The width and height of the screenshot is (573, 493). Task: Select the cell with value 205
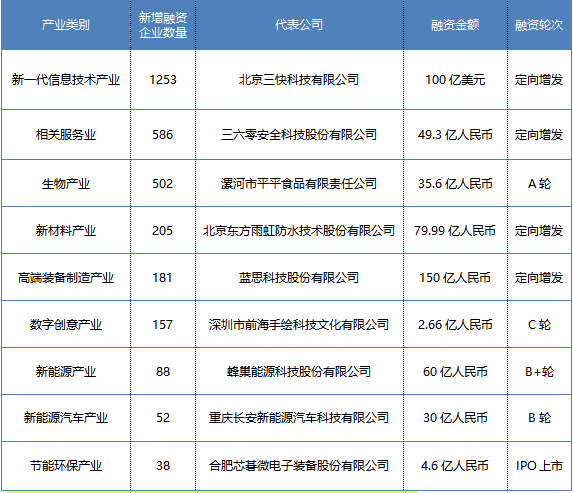point(163,231)
